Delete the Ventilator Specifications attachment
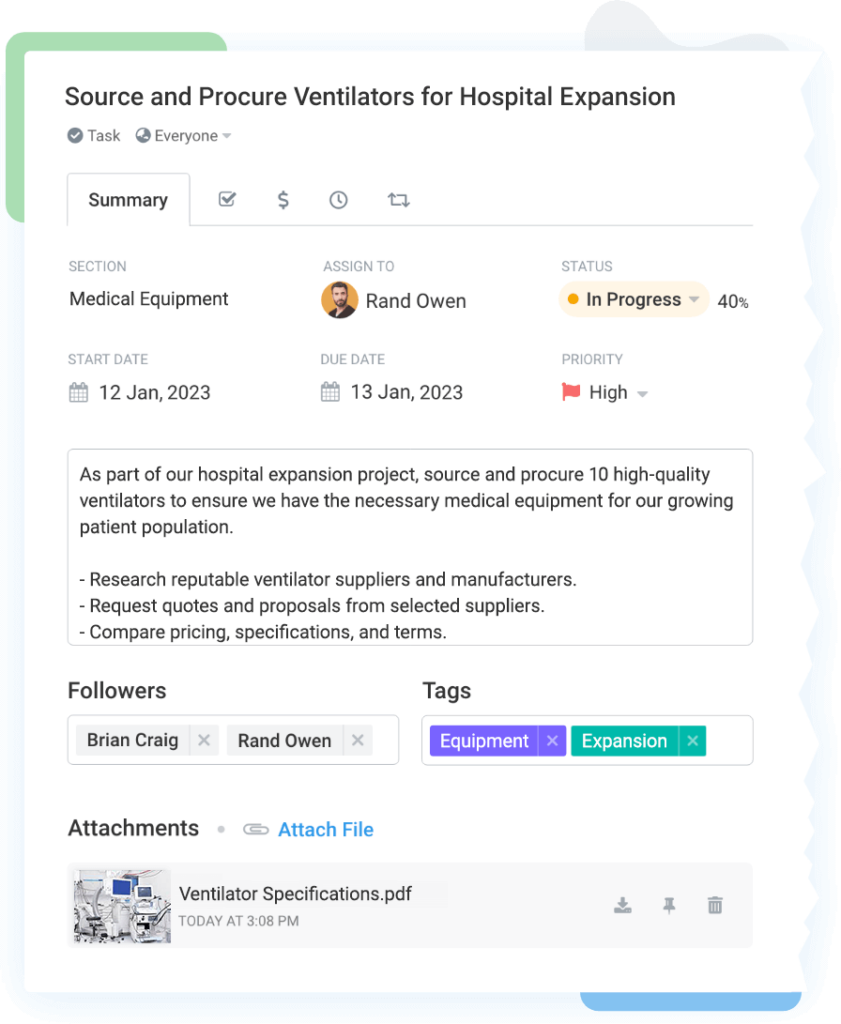Screen dimensions: 841x1024 pos(715,905)
